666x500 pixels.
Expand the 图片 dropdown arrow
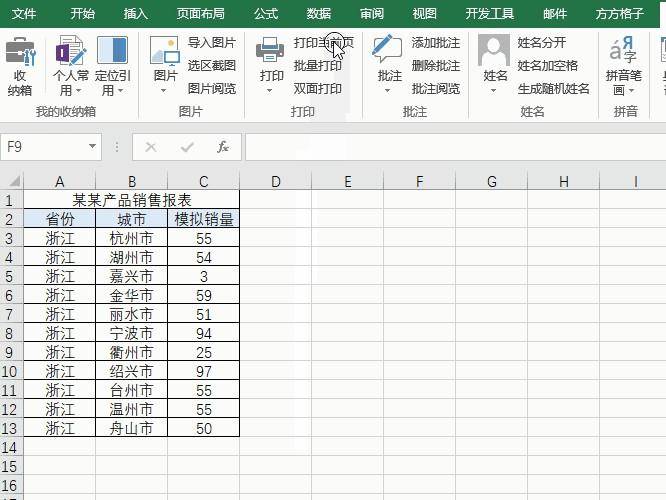pyautogui.click(x=164, y=90)
